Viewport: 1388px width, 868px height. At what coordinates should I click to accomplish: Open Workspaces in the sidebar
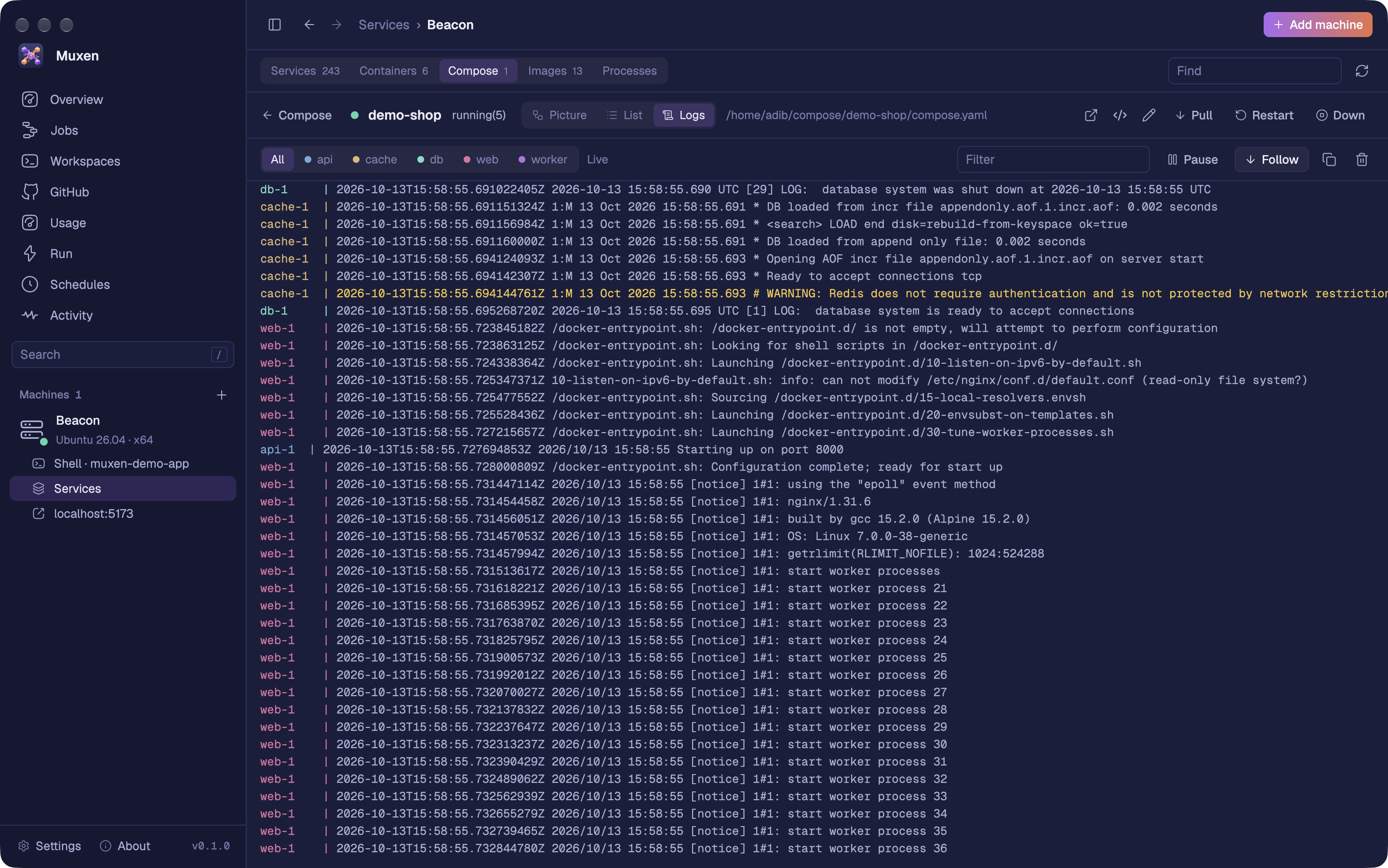[123, 161]
